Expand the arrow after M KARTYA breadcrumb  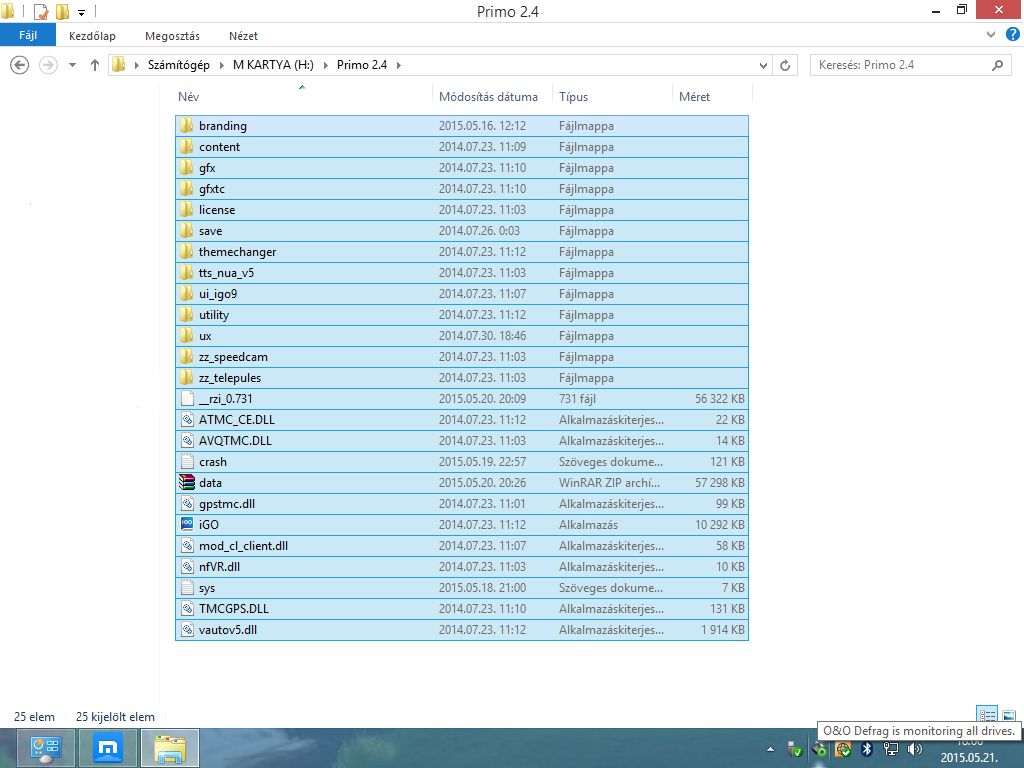pyautogui.click(x=325, y=65)
